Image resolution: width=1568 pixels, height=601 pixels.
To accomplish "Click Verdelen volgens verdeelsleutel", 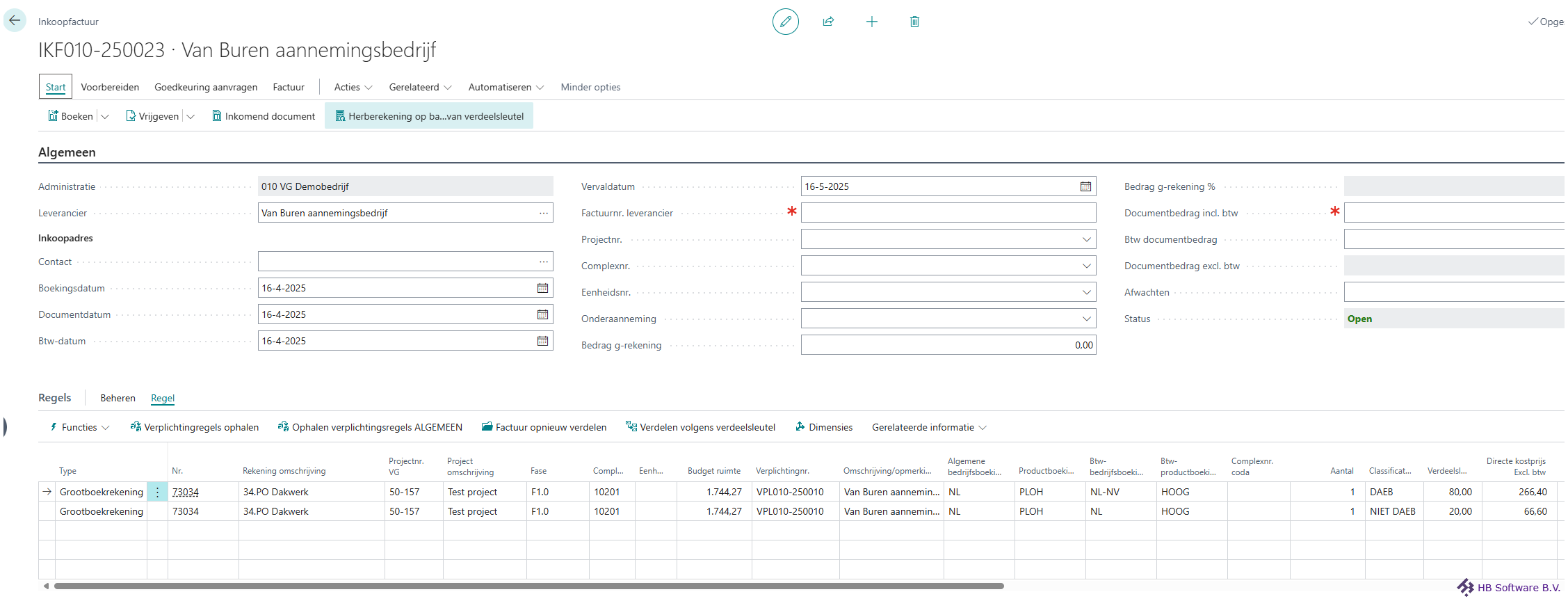I will point(700,427).
